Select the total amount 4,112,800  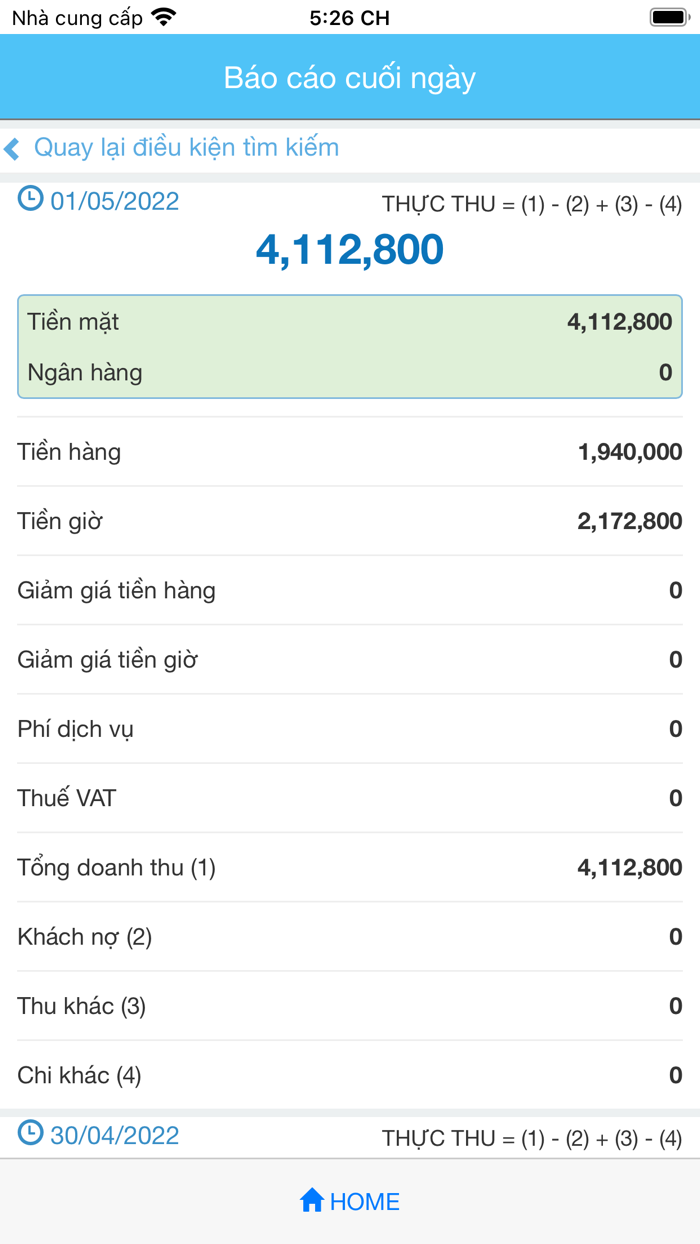click(x=350, y=250)
